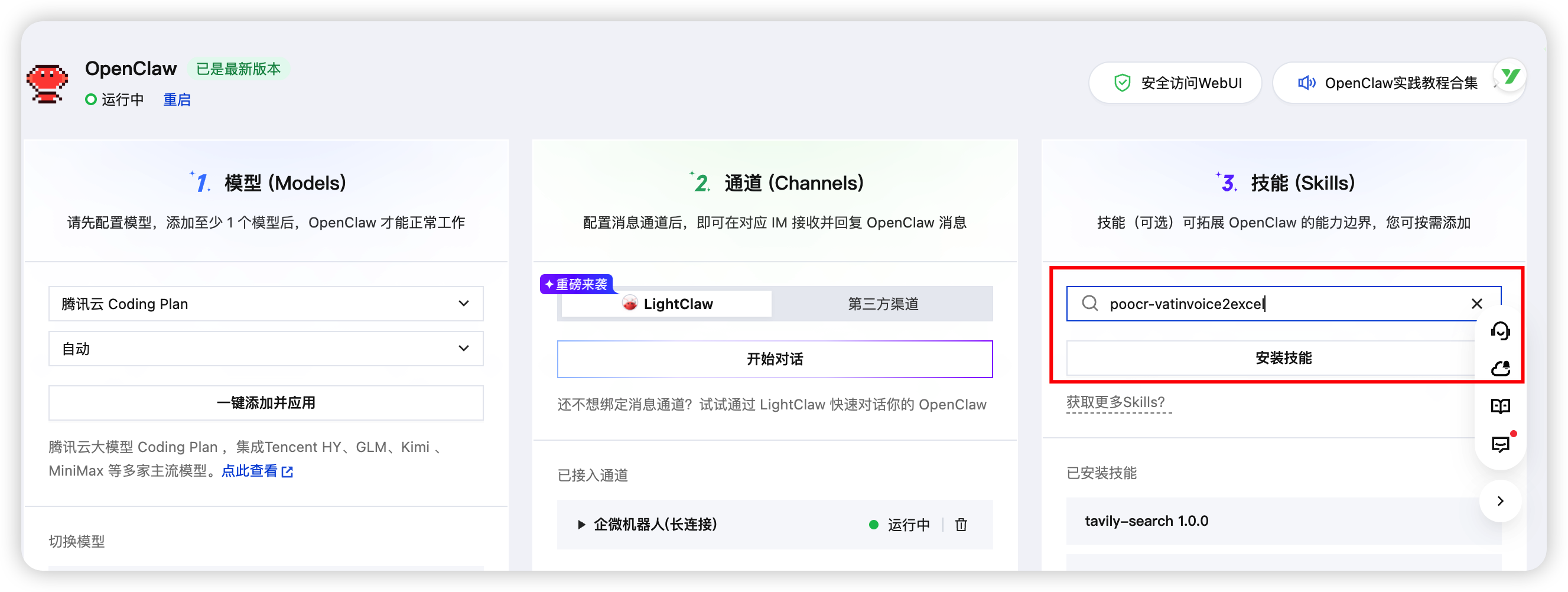
Task: Click the search magnifier in the skills box
Action: tap(1089, 303)
